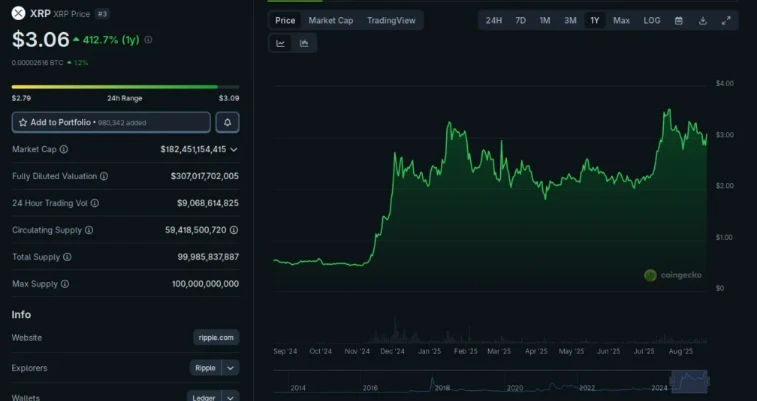Open the Explorers dropdown arrow
757x401 pixels.
230,368
